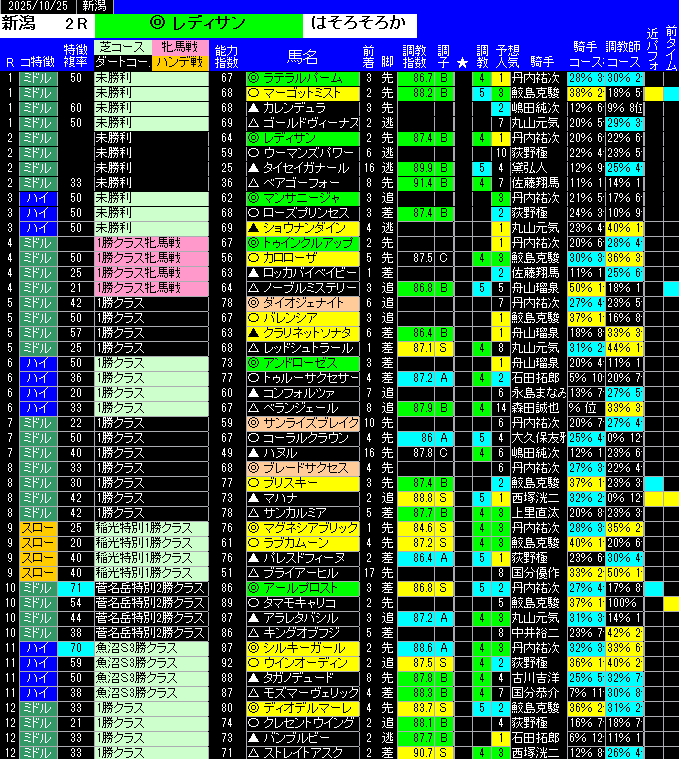Click the ▲ mark beside カレンデュラ

click(x=254, y=107)
